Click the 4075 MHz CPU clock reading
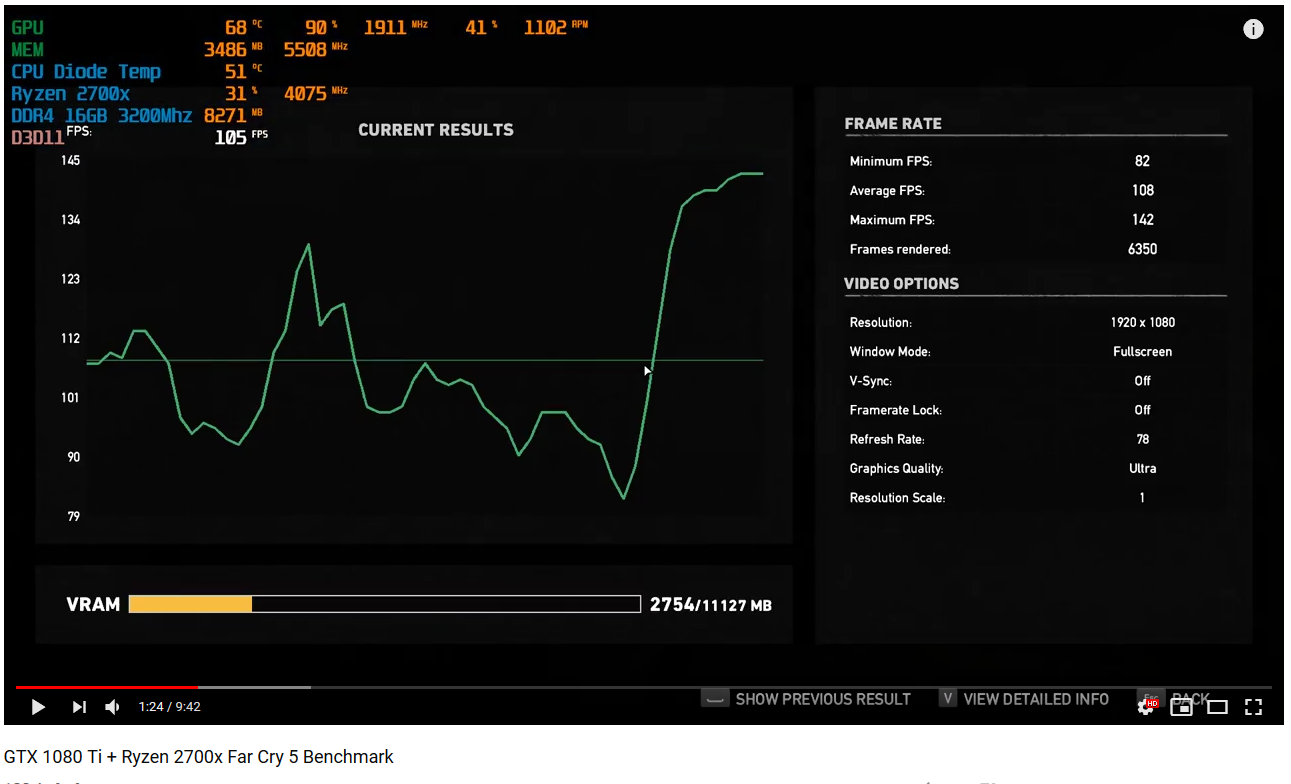 316,94
